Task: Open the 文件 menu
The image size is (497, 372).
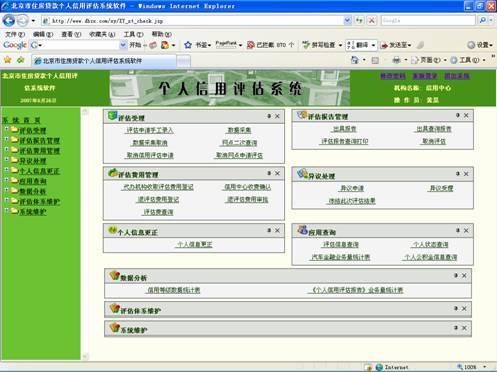Action: point(15,34)
